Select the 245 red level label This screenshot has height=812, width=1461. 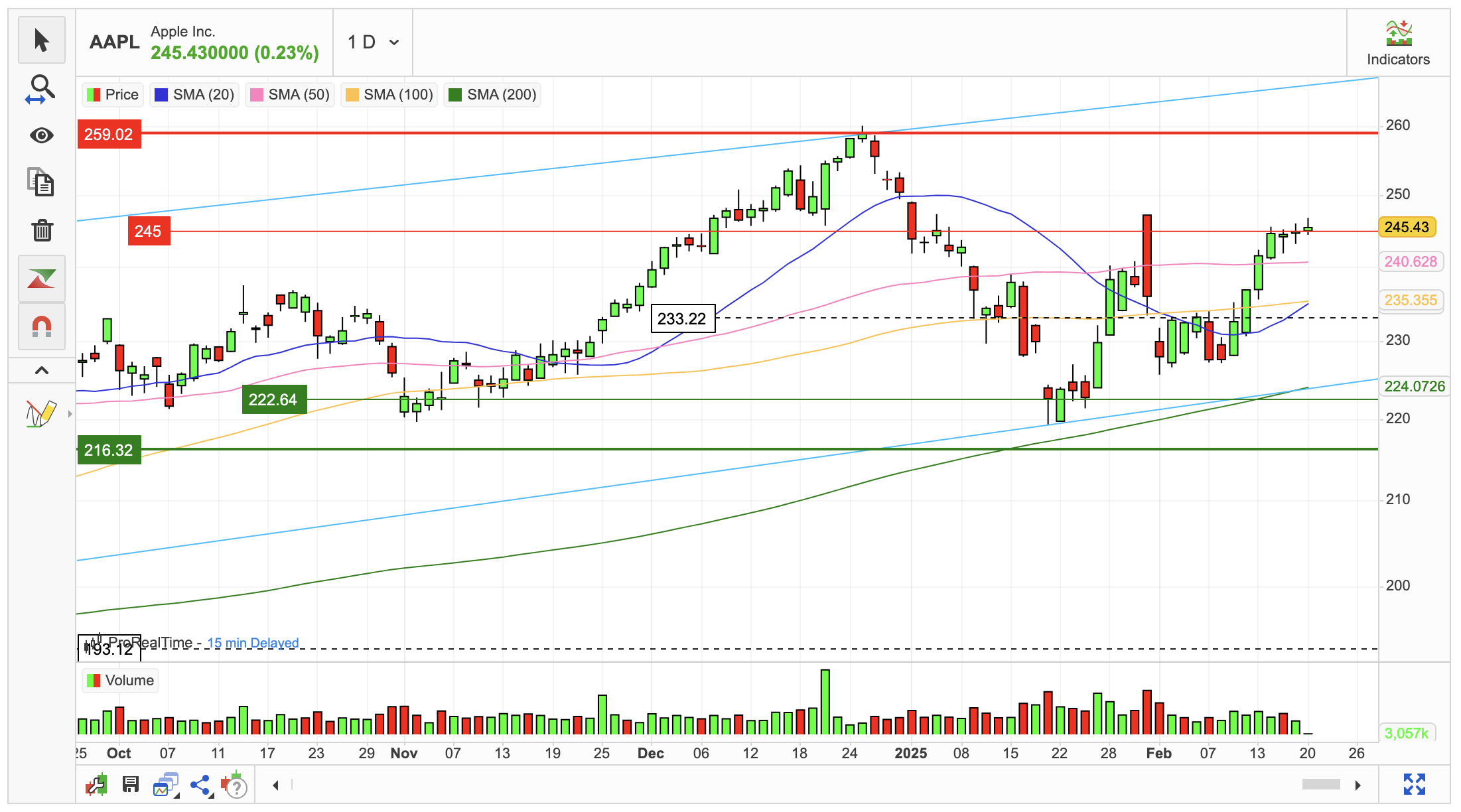[x=149, y=232]
